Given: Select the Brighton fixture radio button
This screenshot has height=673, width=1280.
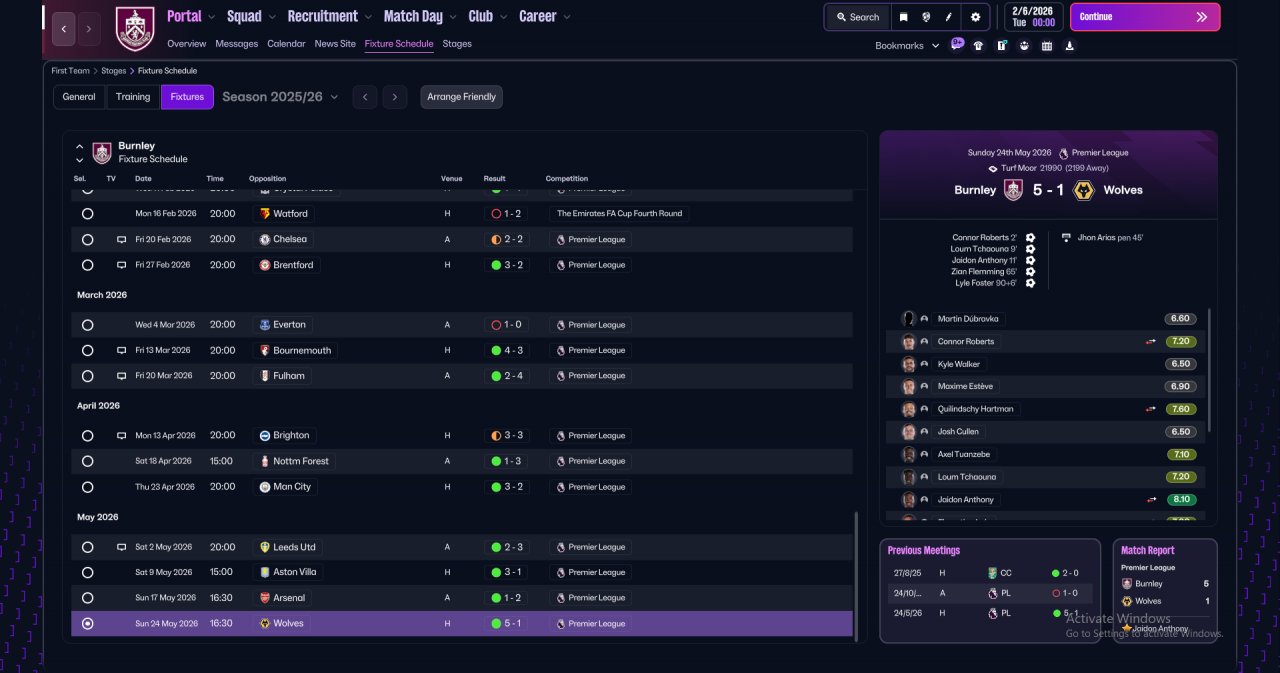Looking at the screenshot, I should click(87, 436).
